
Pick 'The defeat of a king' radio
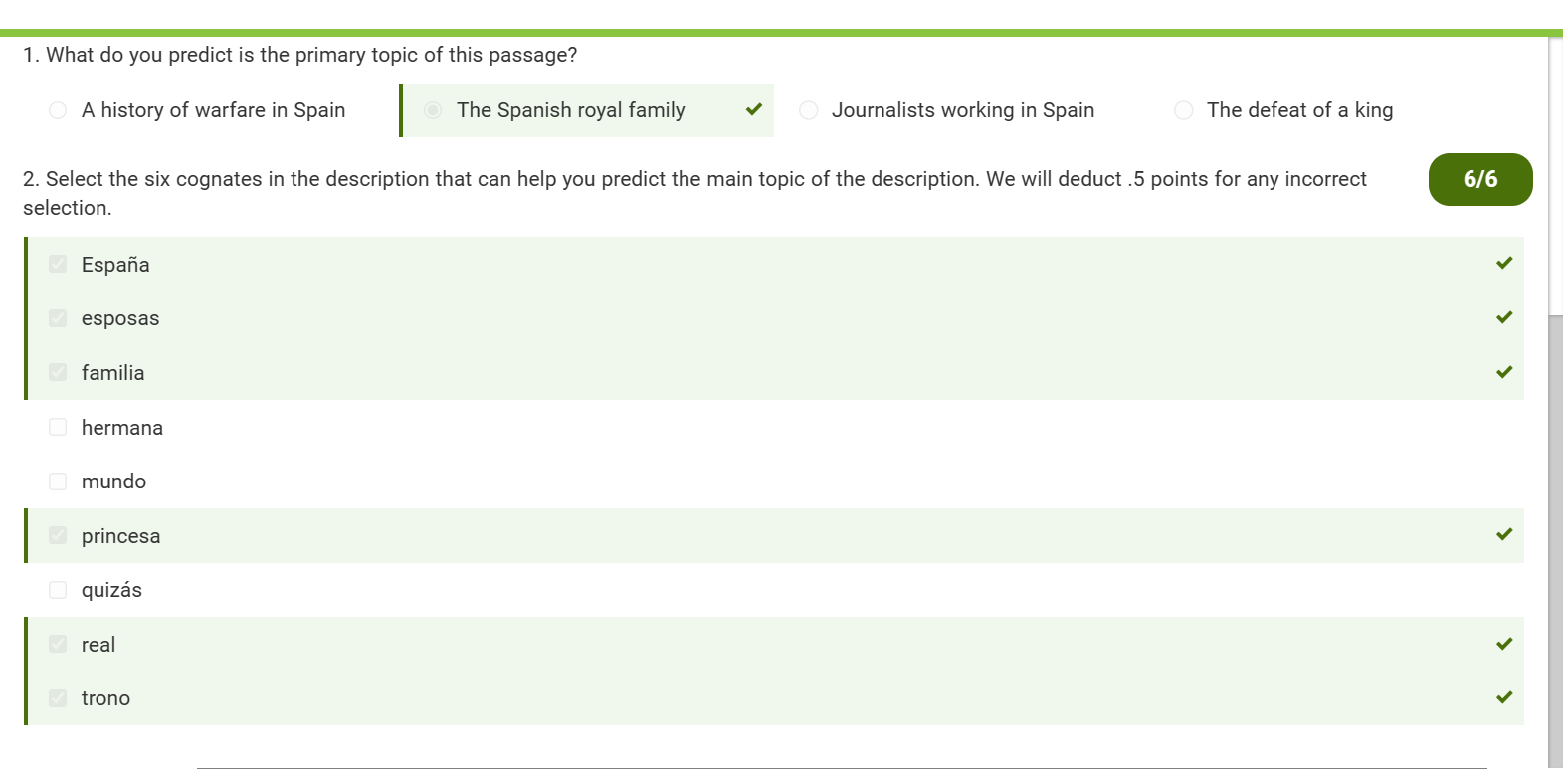coord(1184,110)
